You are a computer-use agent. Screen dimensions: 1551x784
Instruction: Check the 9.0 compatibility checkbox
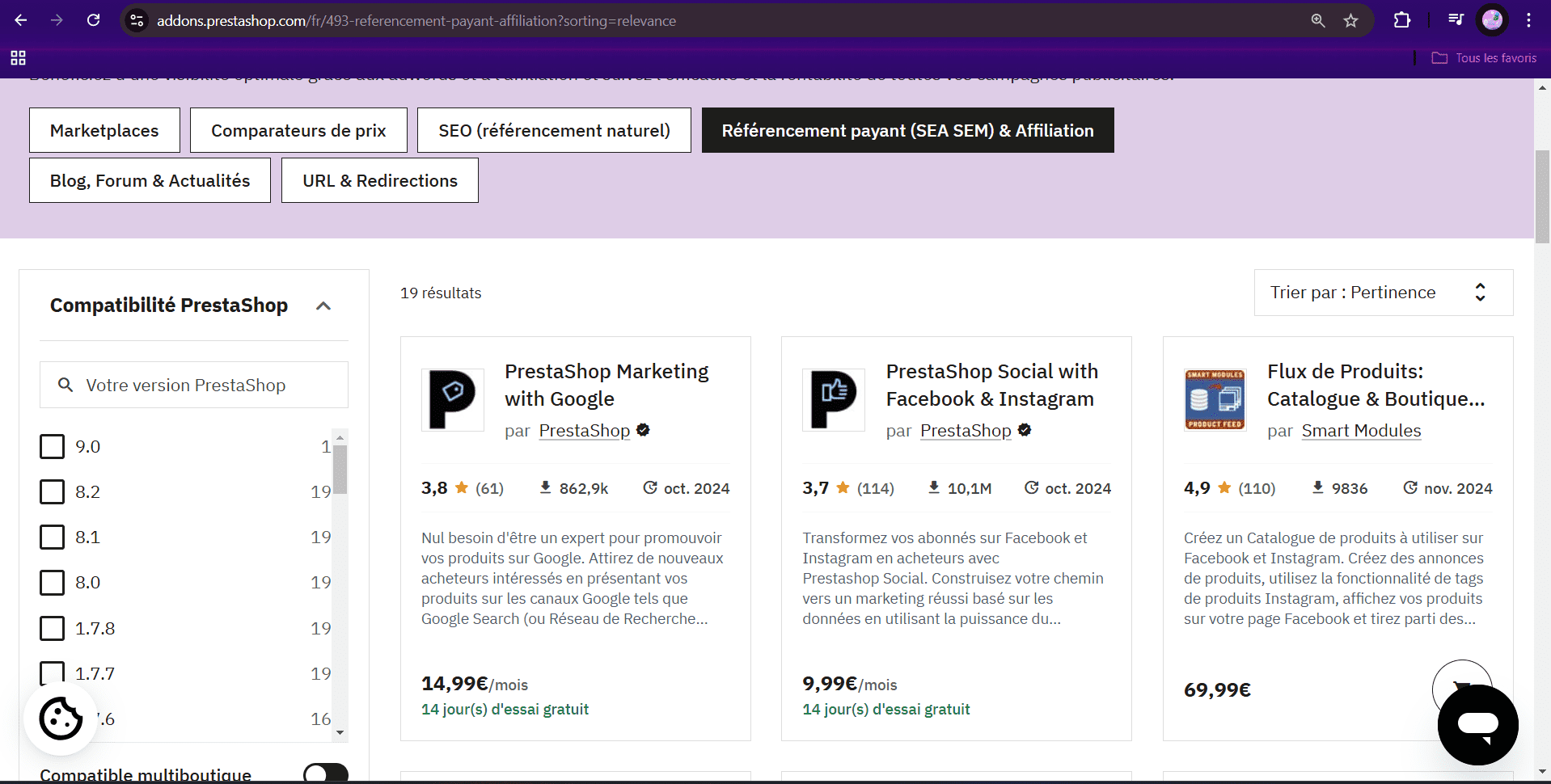pyautogui.click(x=52, y=446)
